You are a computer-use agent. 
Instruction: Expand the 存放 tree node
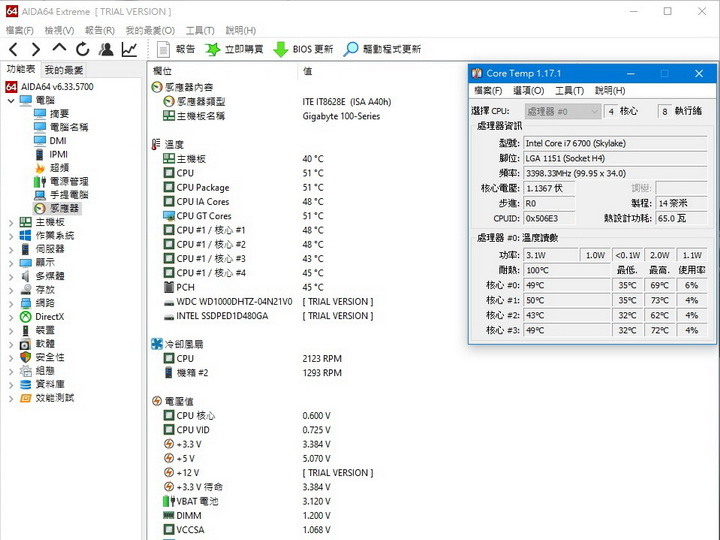(11, 290)
